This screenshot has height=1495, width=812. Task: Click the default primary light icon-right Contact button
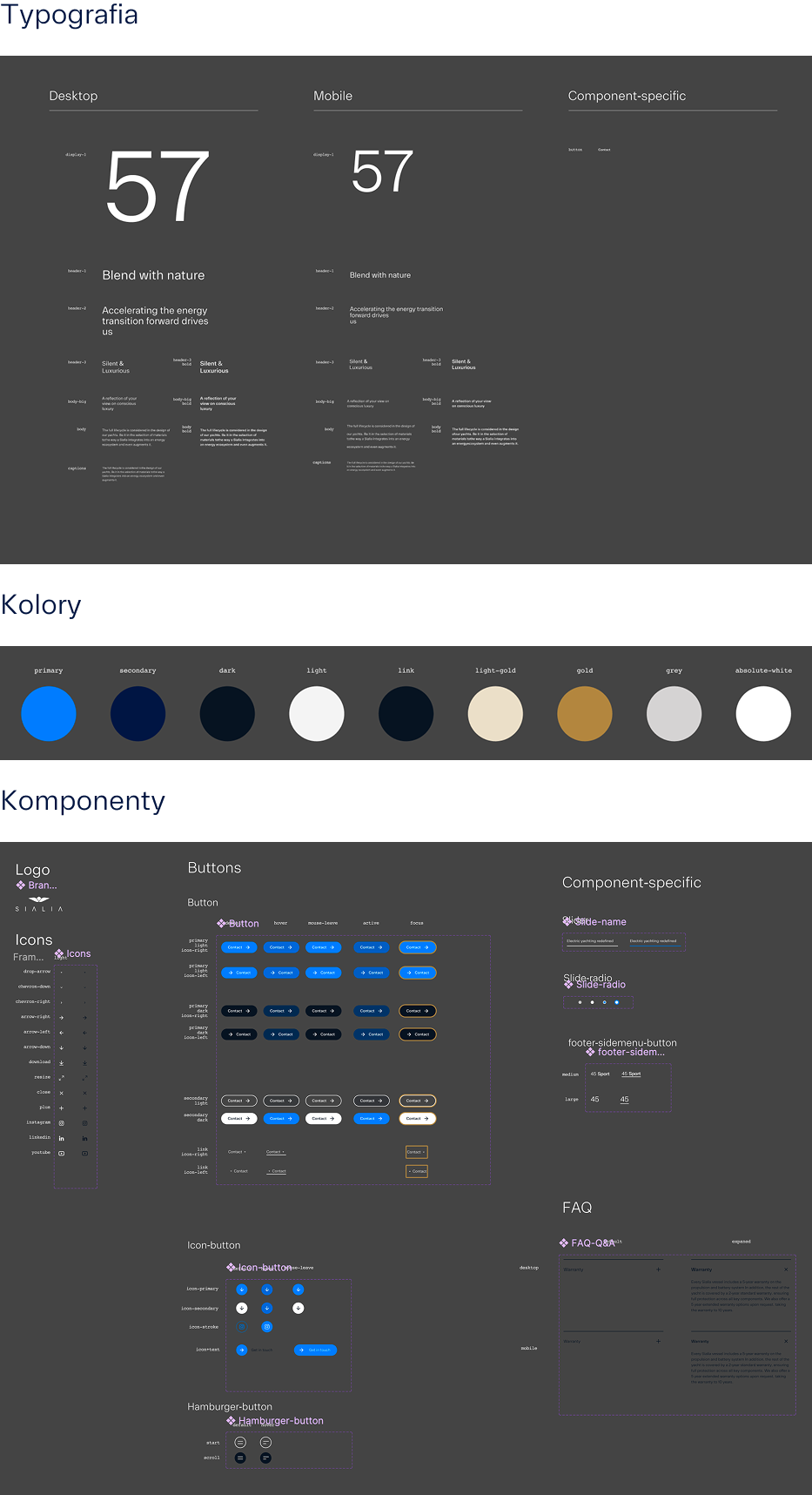point(238,947)
